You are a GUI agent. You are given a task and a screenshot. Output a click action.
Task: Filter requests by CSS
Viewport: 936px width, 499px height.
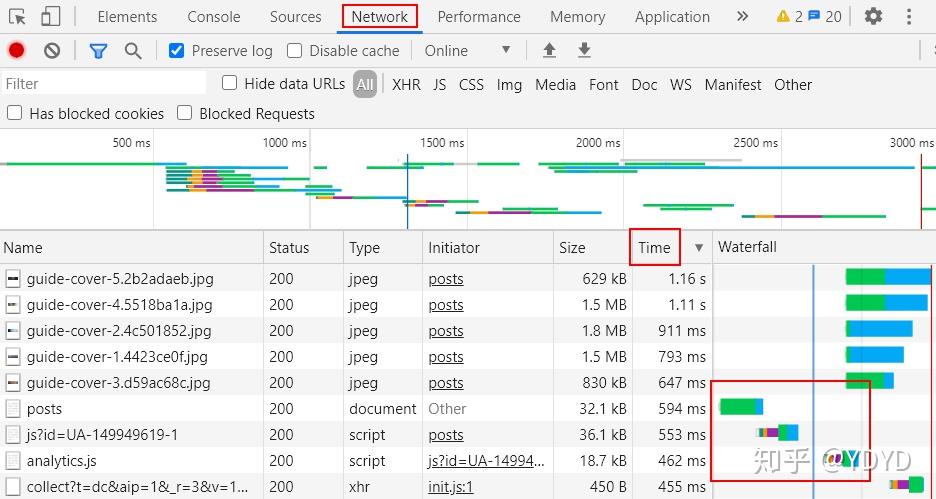(471, 85)
